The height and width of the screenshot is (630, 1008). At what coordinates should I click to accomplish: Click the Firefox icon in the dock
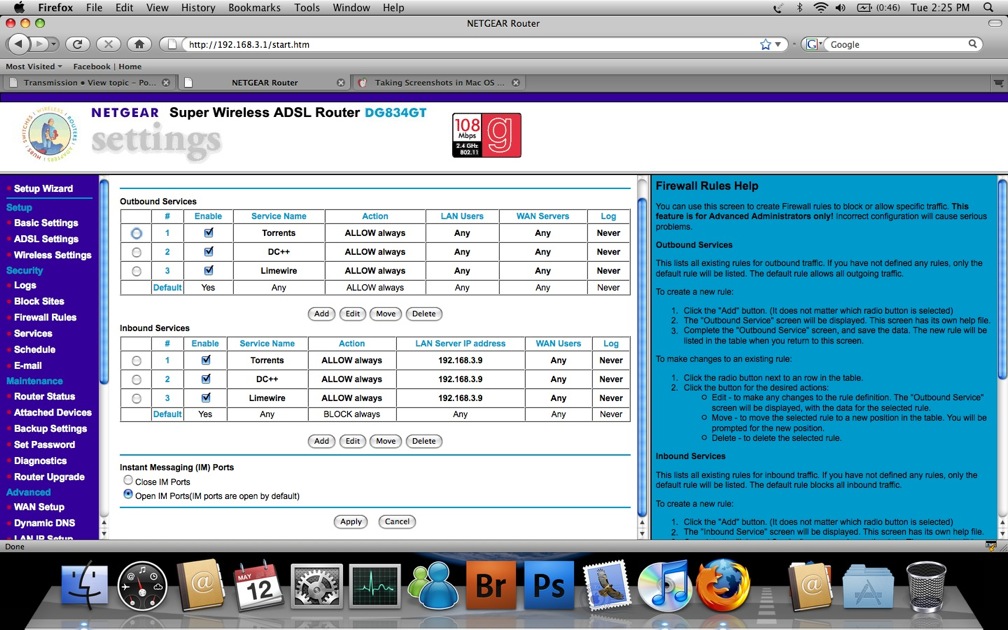click(723, 585)
